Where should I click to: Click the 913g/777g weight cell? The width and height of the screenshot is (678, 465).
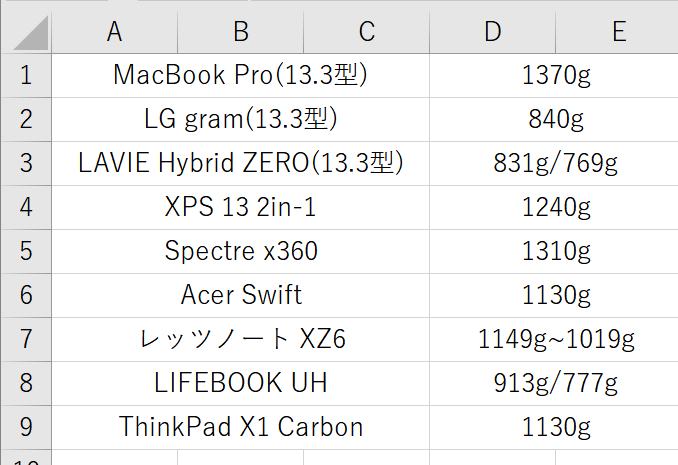554,383
